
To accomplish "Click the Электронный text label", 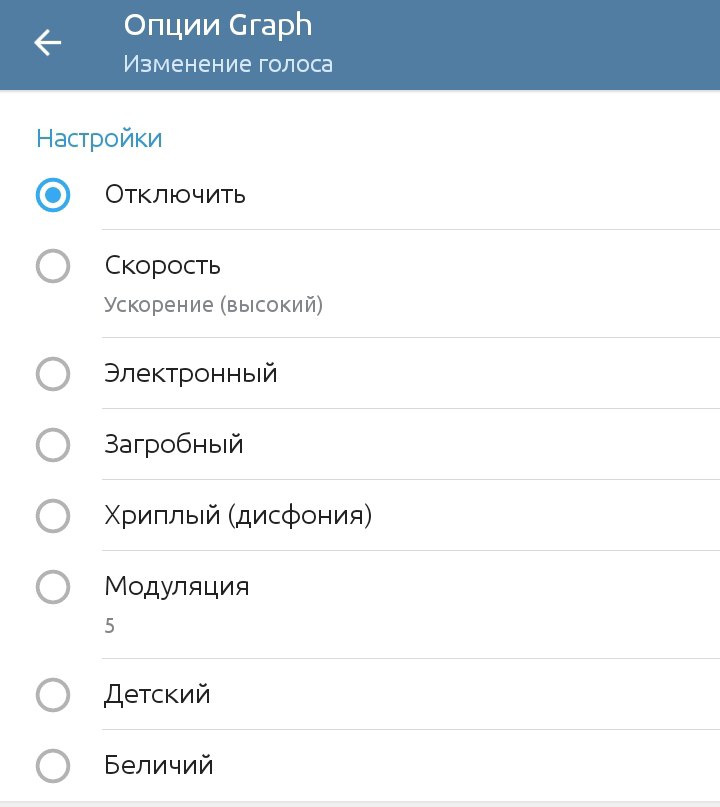I will tap(191, 374).
